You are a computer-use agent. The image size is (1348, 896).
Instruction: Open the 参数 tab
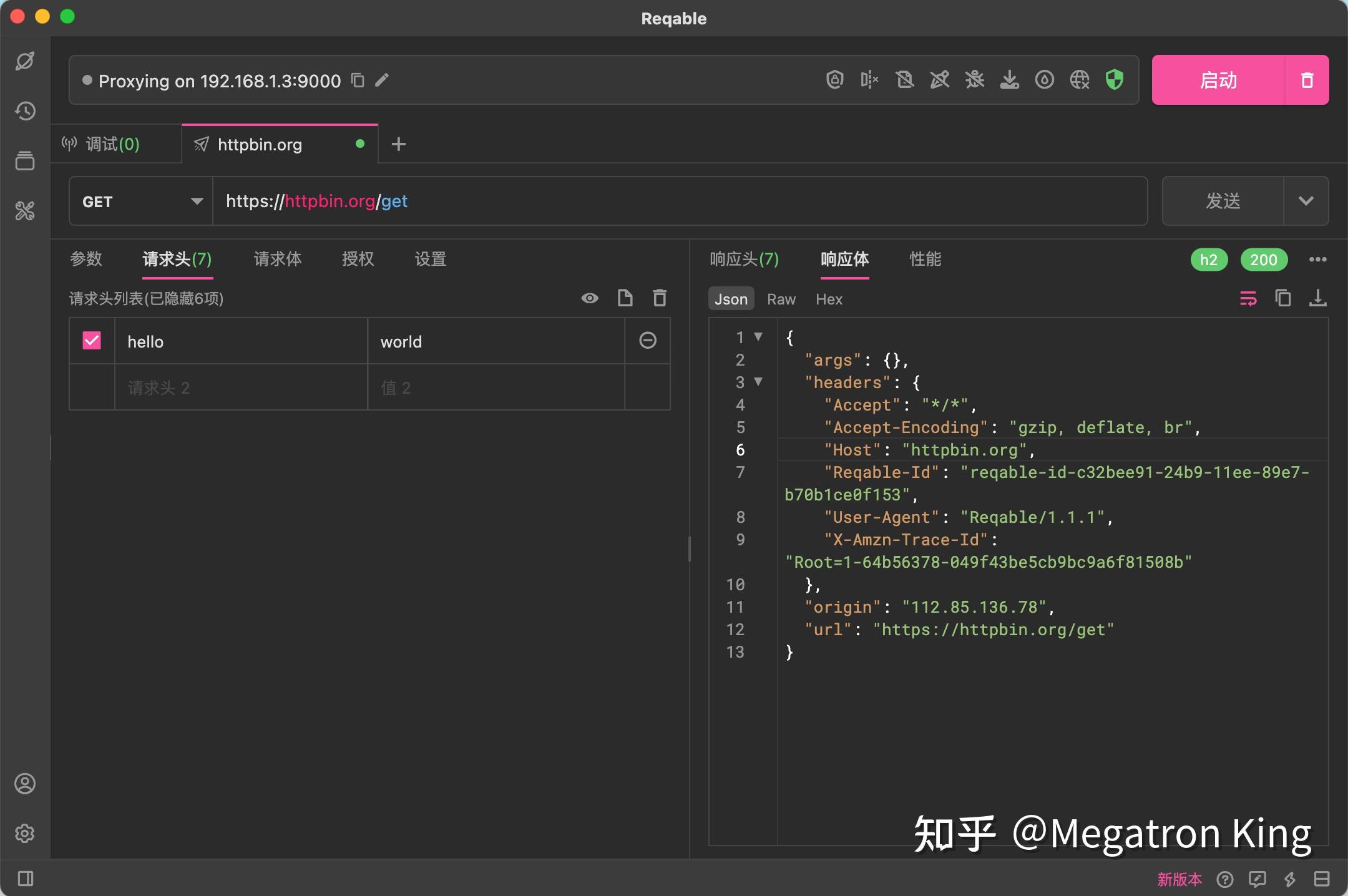tap(86, 259)
